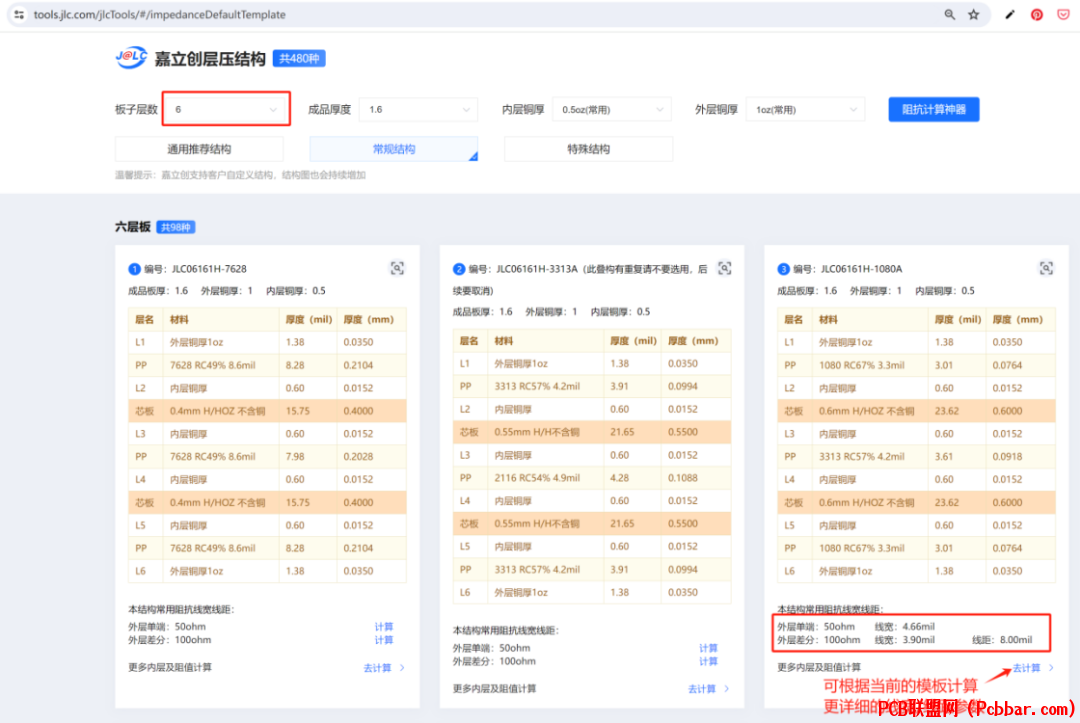
Task: Click 计算 for 外层单端 50ohm in card 2
Action: click(708, 648)
